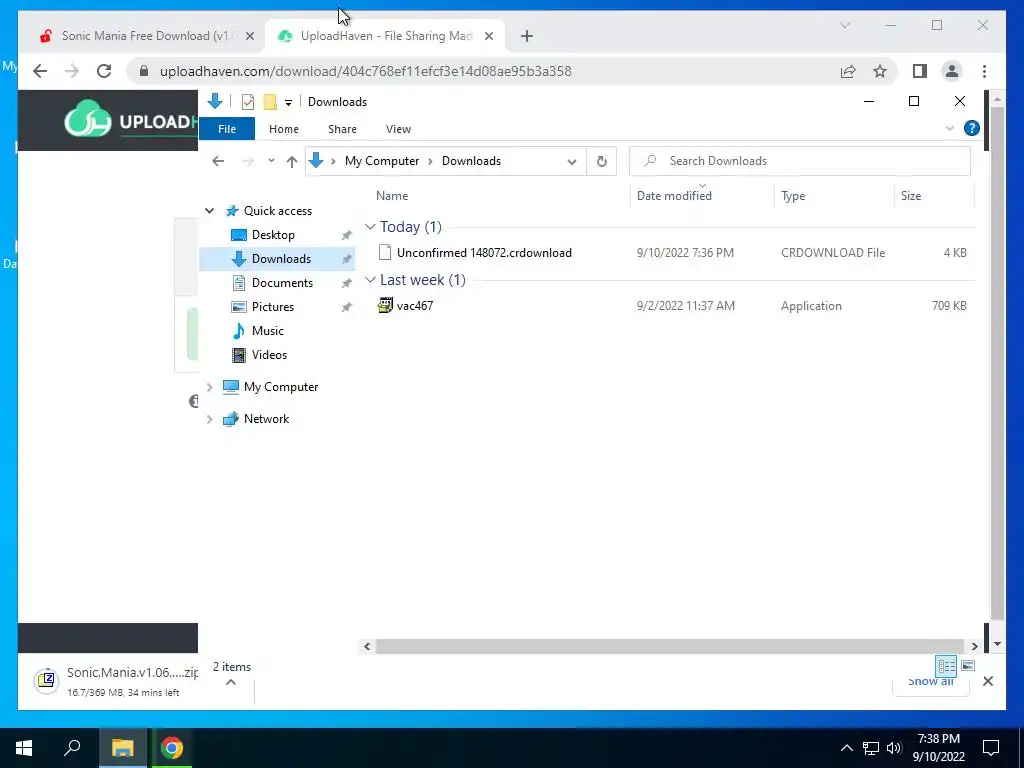The image size is (1024, 768).
Task: Sort by Size column header
Action: [x=911, y=196]
